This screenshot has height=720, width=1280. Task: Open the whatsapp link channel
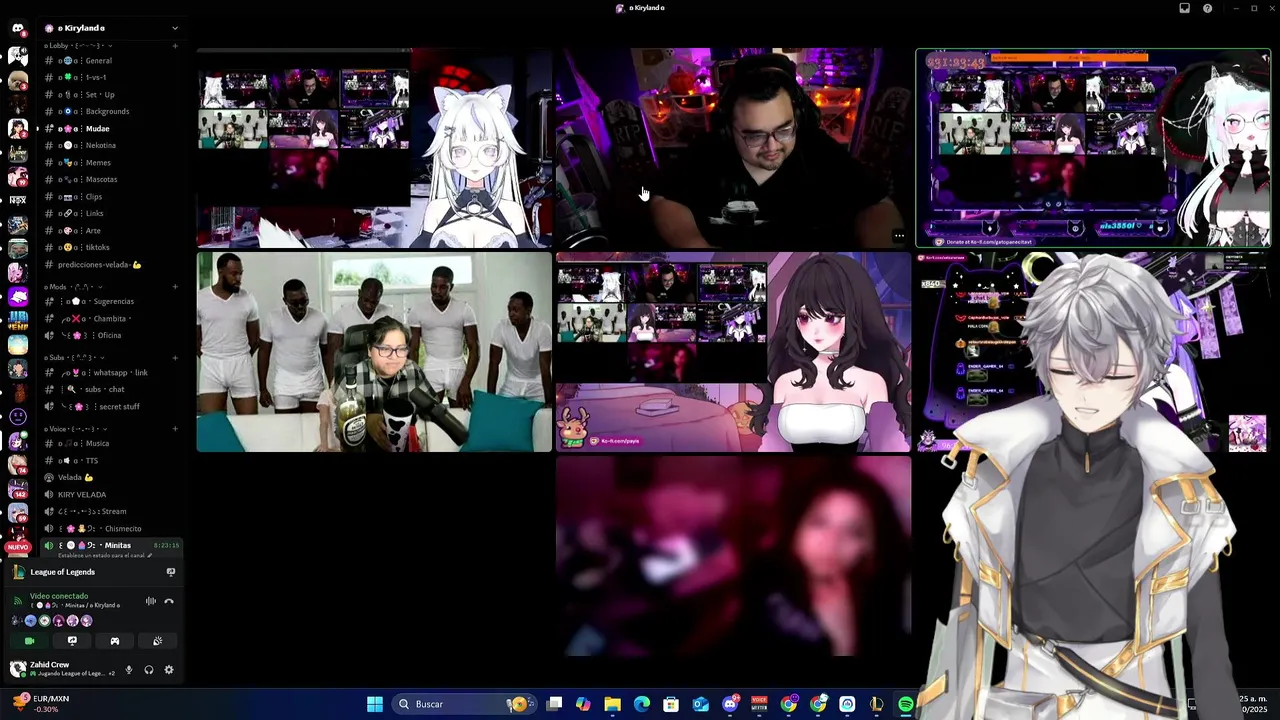click(110, 372)
